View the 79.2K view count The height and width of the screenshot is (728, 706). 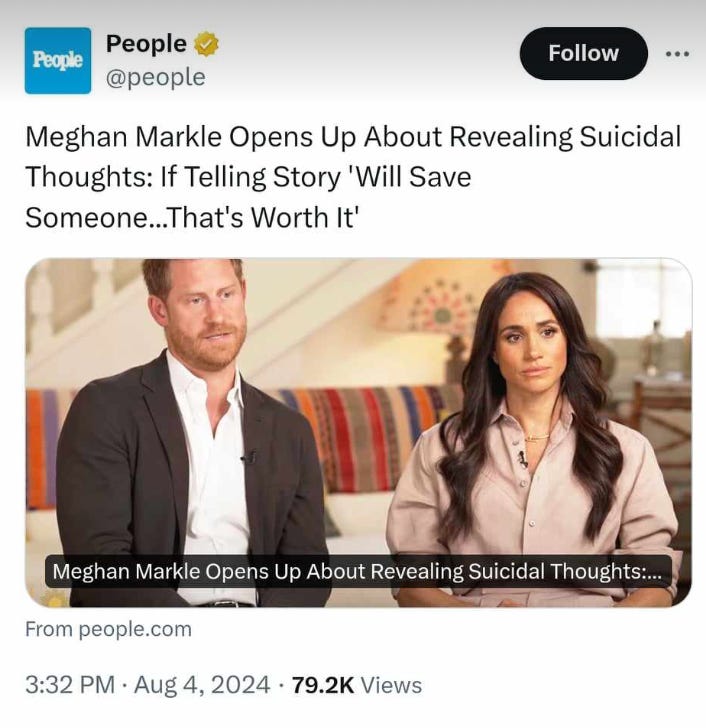pos(323,685)
